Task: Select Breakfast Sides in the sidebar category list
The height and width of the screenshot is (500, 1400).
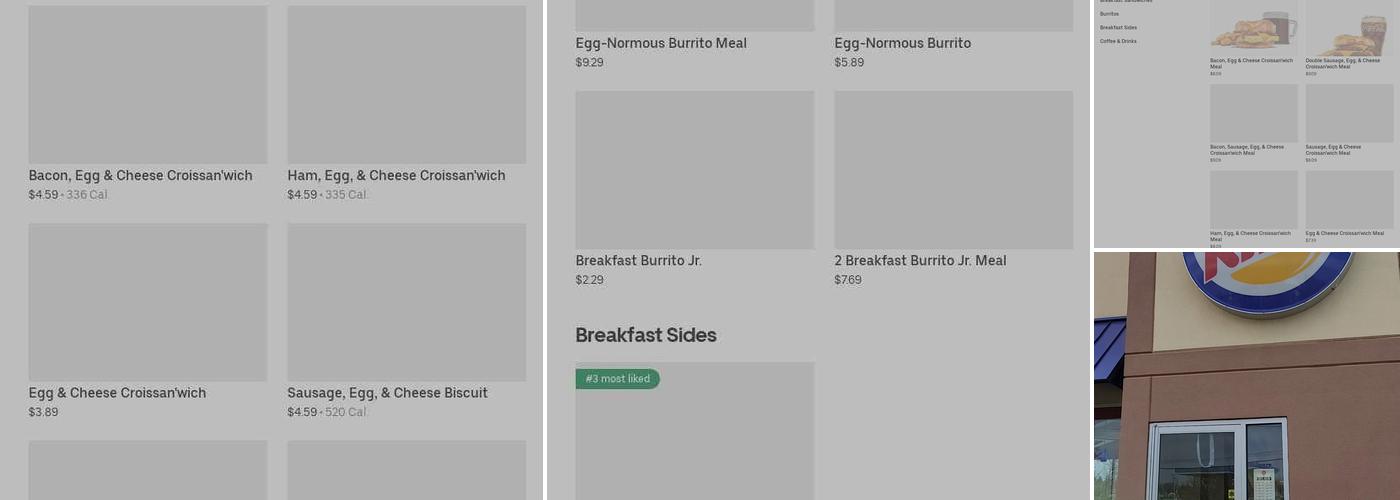Action: [1118, 28]
